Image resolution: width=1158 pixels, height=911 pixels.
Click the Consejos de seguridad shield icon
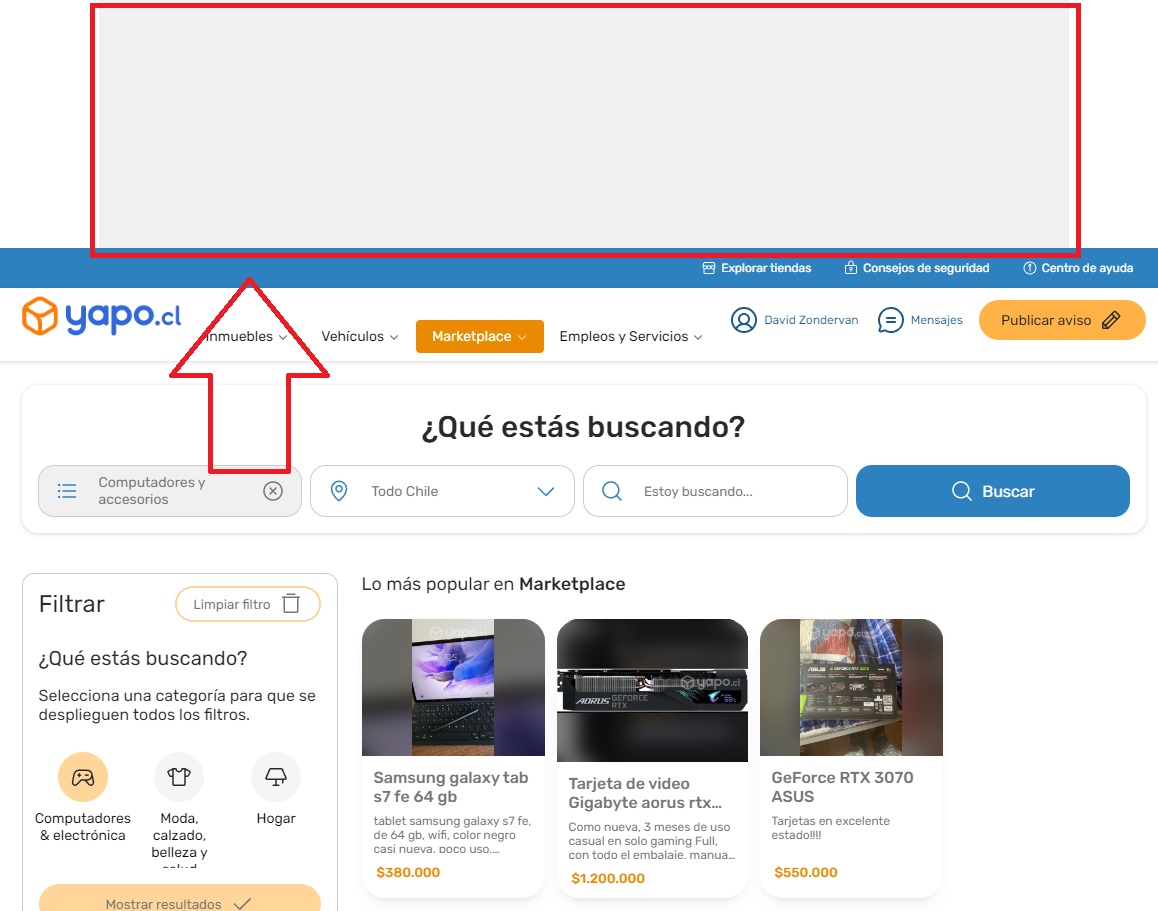(849, 268)
